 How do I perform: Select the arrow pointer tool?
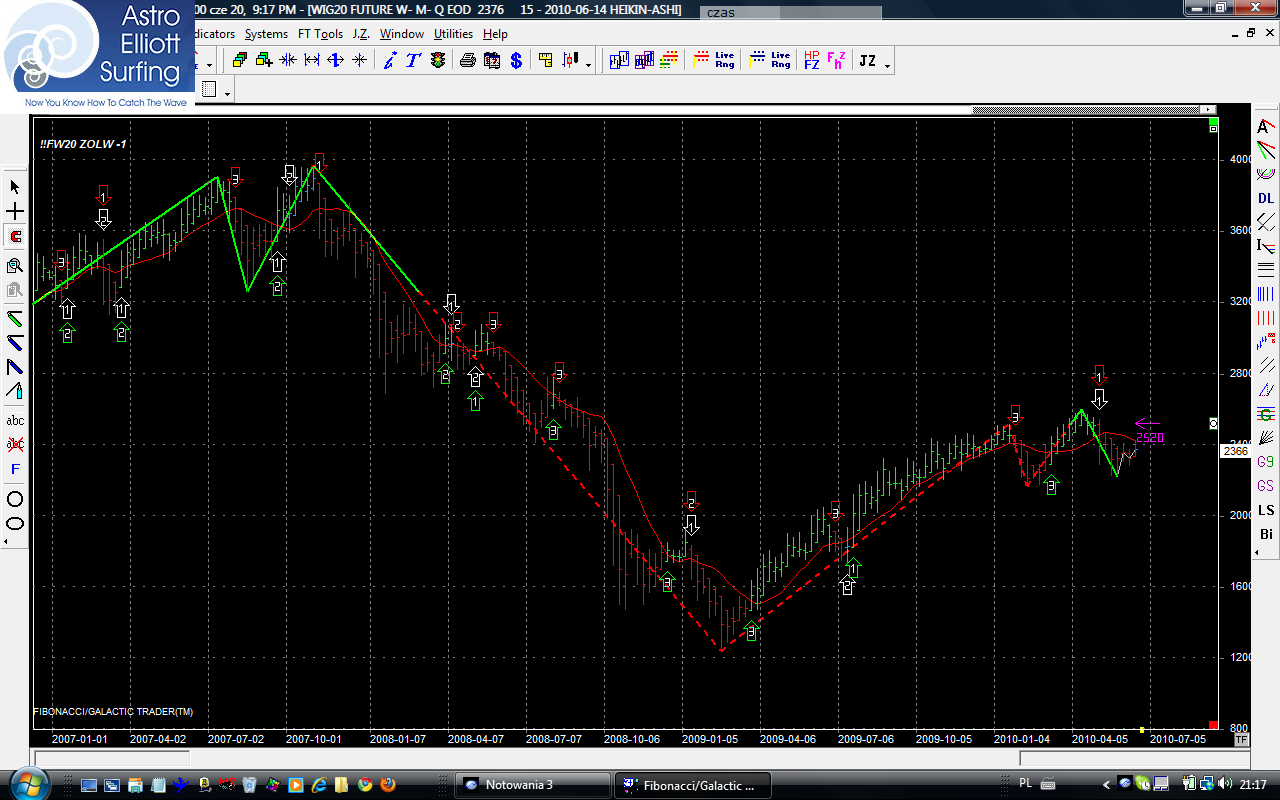click(x=15, y=187)
